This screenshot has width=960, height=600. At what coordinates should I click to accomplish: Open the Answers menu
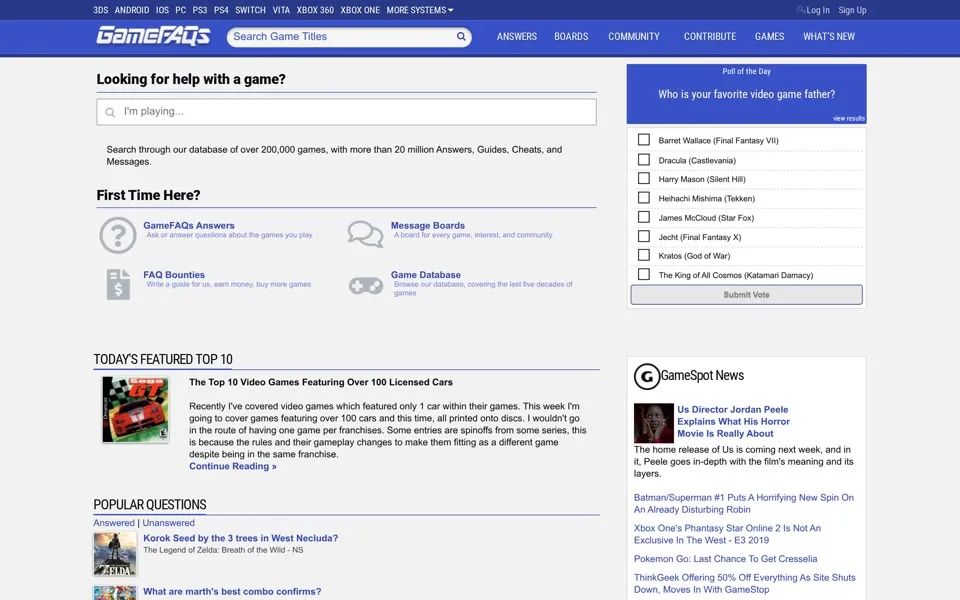click(x=517, y=37)
